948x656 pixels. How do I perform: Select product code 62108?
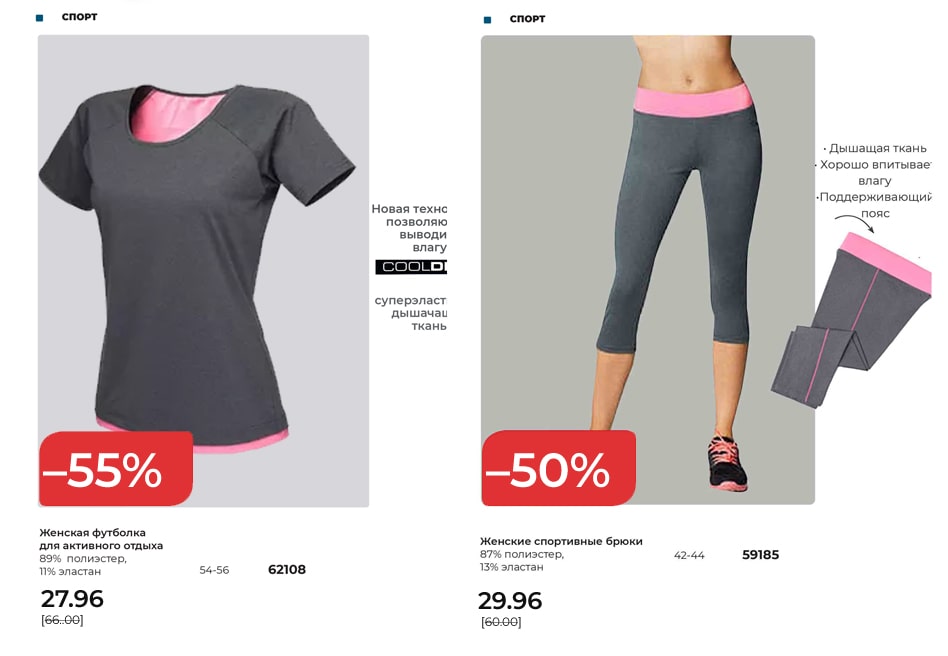[x=287, y=570]
